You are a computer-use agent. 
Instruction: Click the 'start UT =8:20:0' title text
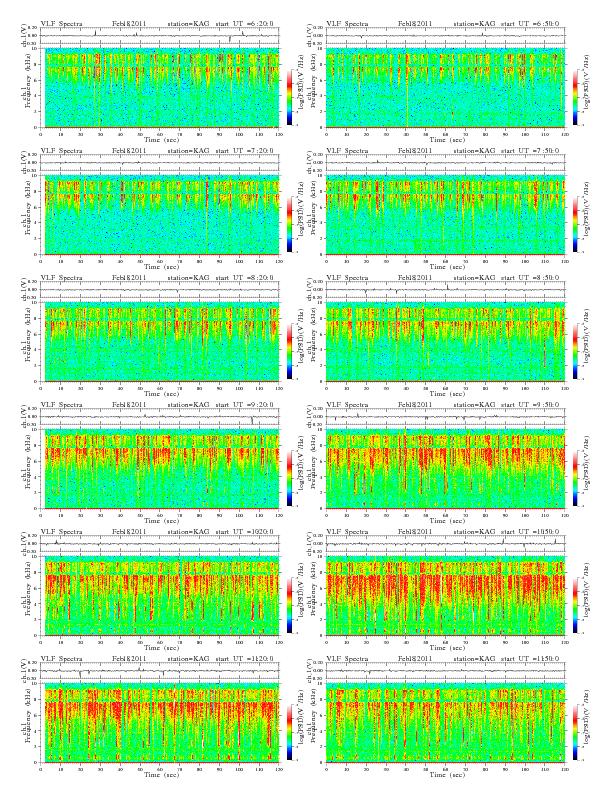(244, 278)
